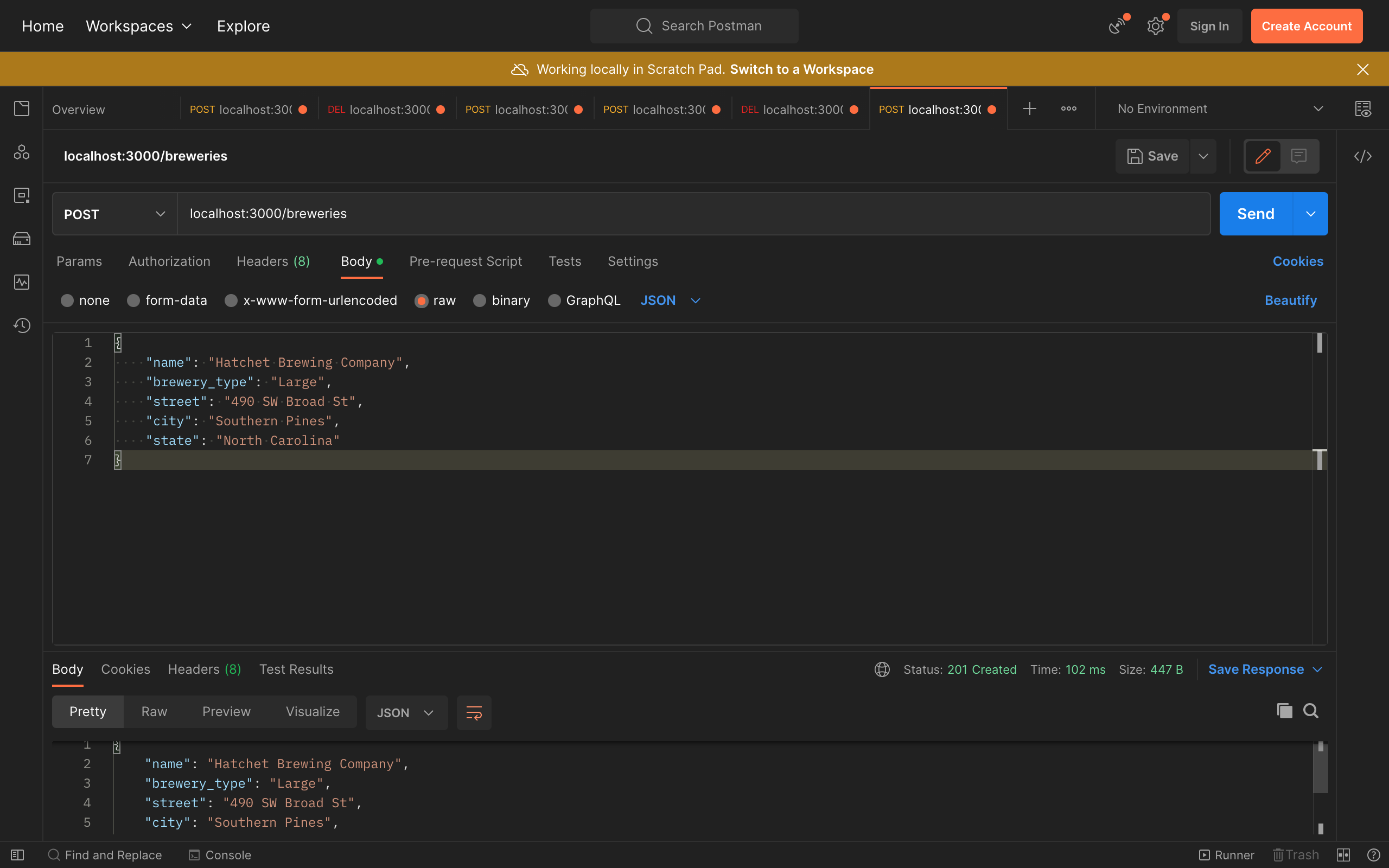The height and width of the screenshot is (868, 1389).
Task: Open the Monitors sidebar icon
Action: 22,282
